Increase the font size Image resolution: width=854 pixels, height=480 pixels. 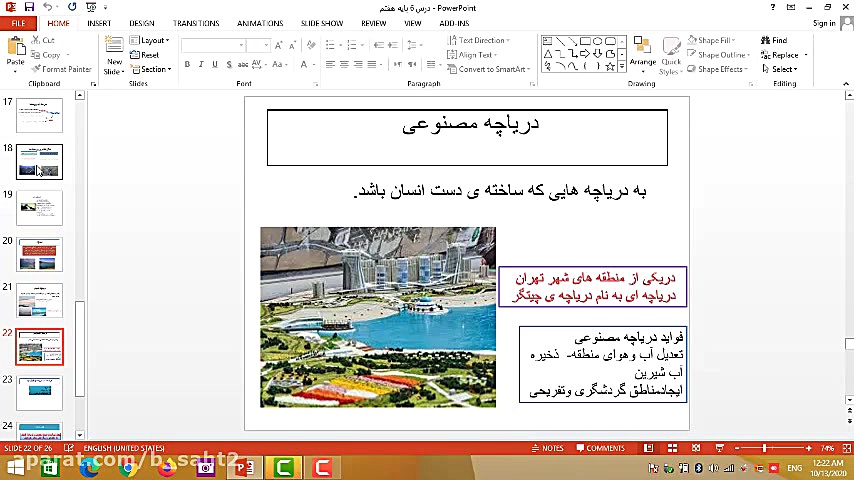click(278, 45)
